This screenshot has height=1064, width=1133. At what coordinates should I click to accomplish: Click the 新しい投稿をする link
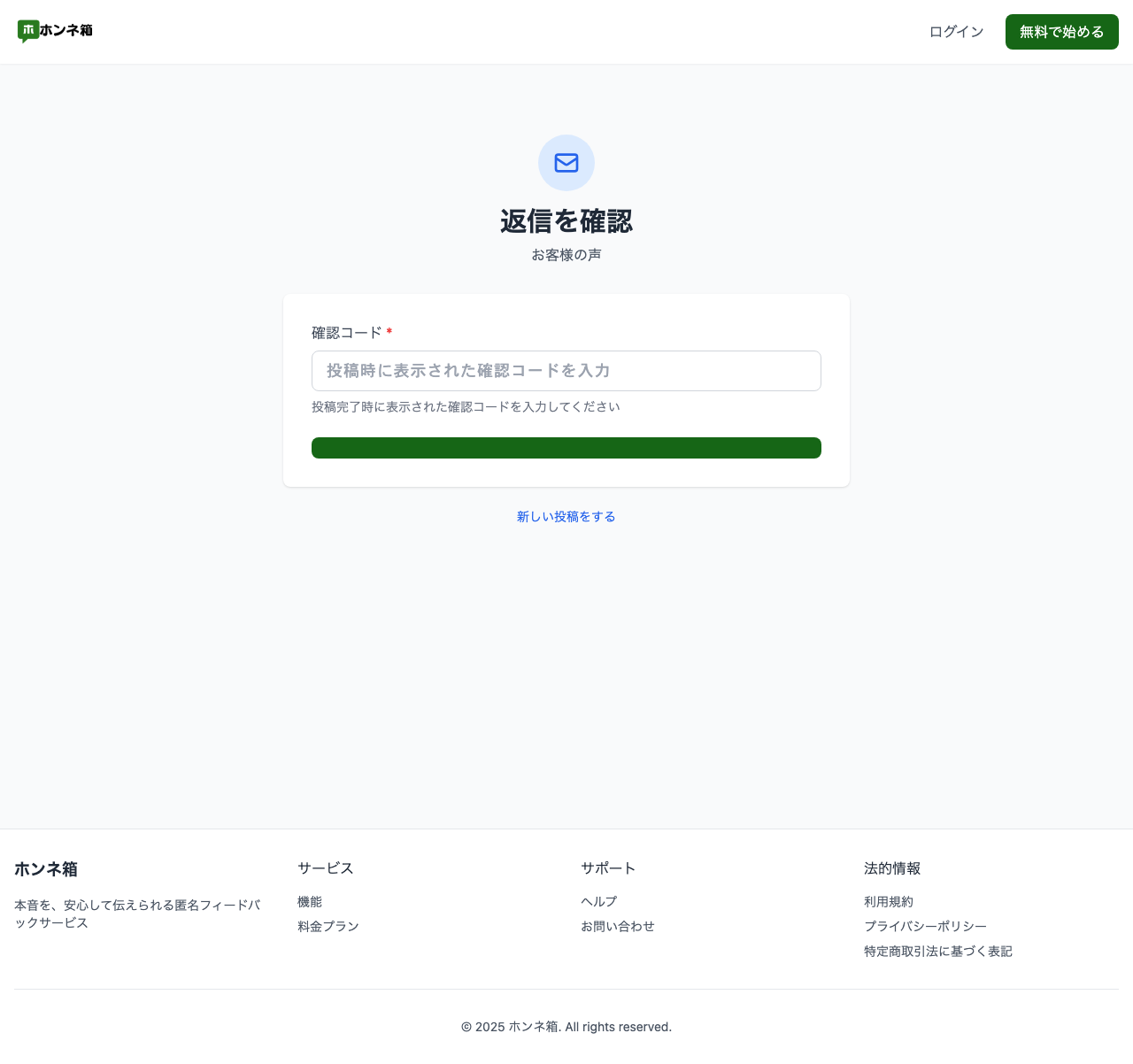pos(566,516)
